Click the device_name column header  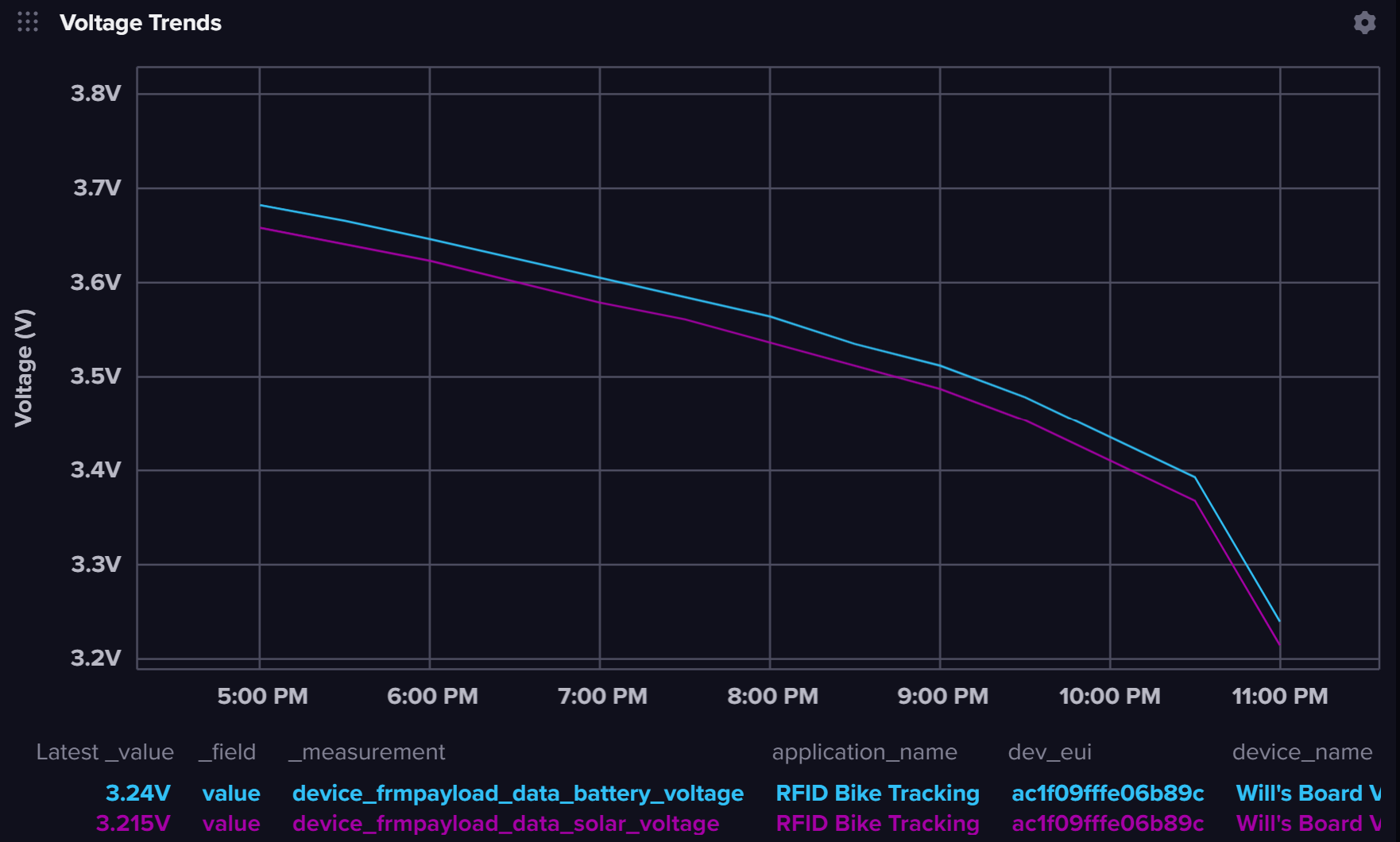[1302, 751]
